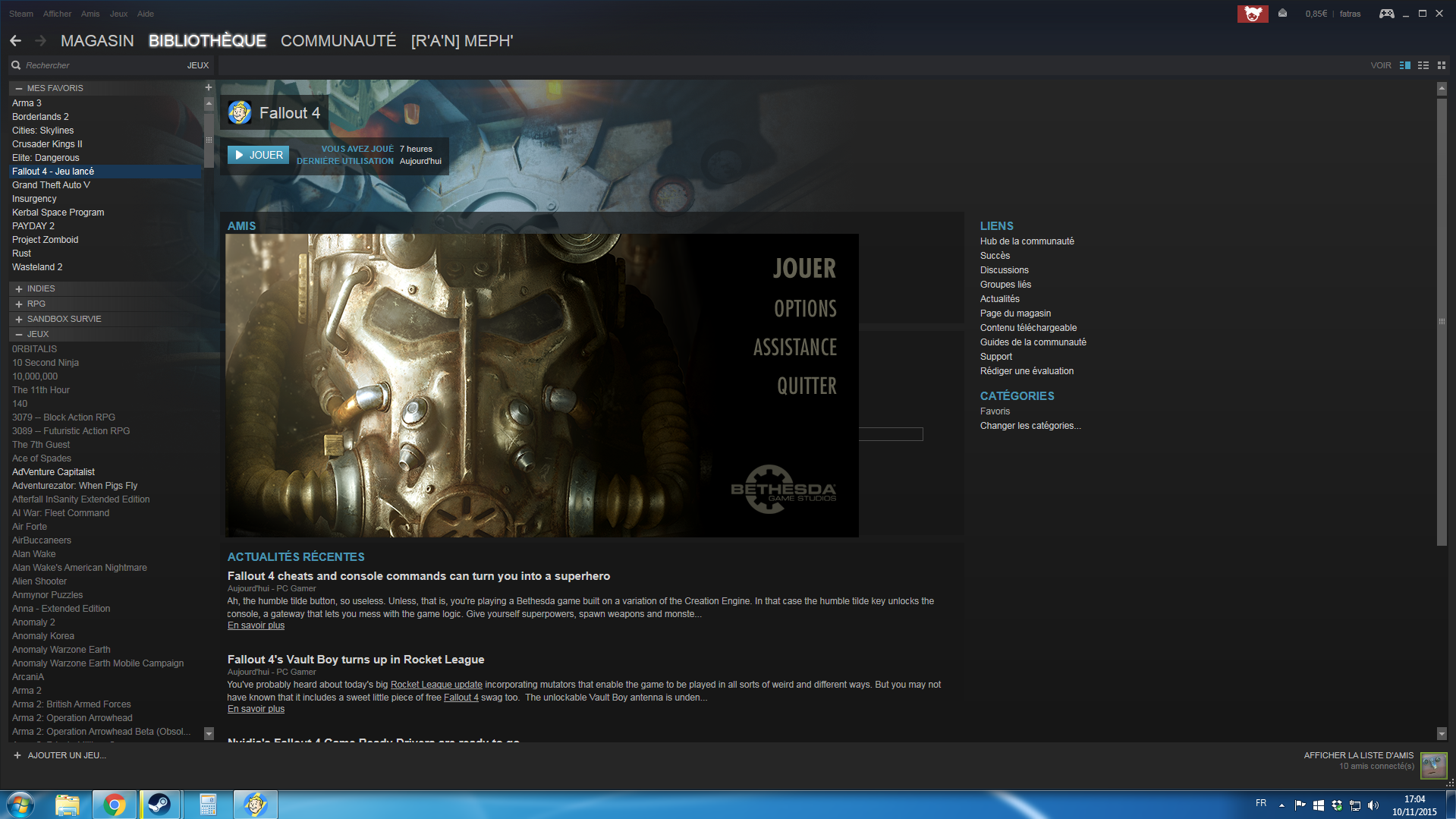The height and width of the screenshot is (819, 1456).
Task: Expand the SANDBOX SURVIE category
Action: 19,319
